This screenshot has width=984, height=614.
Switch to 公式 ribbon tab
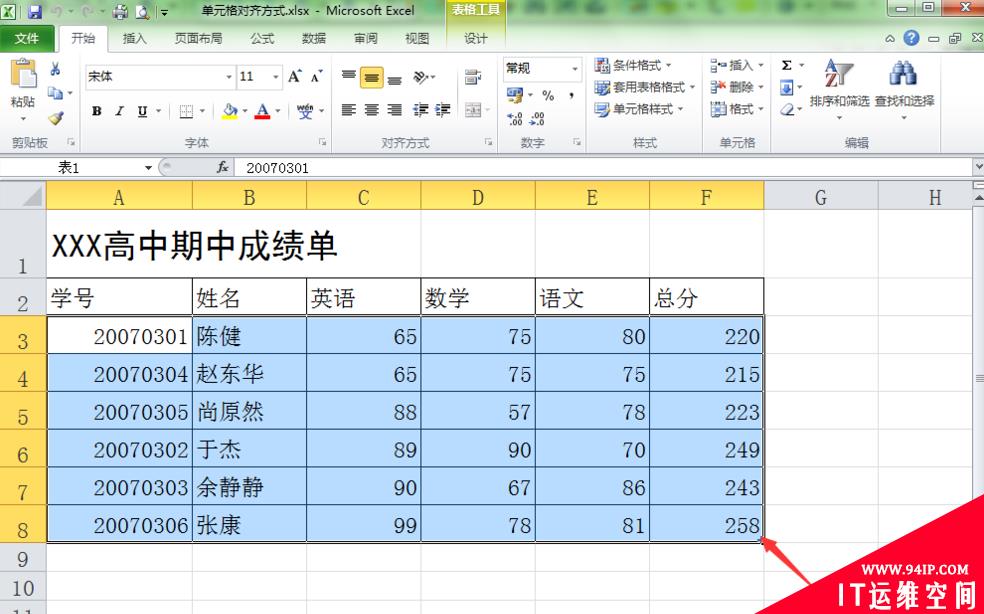[262, 38]
